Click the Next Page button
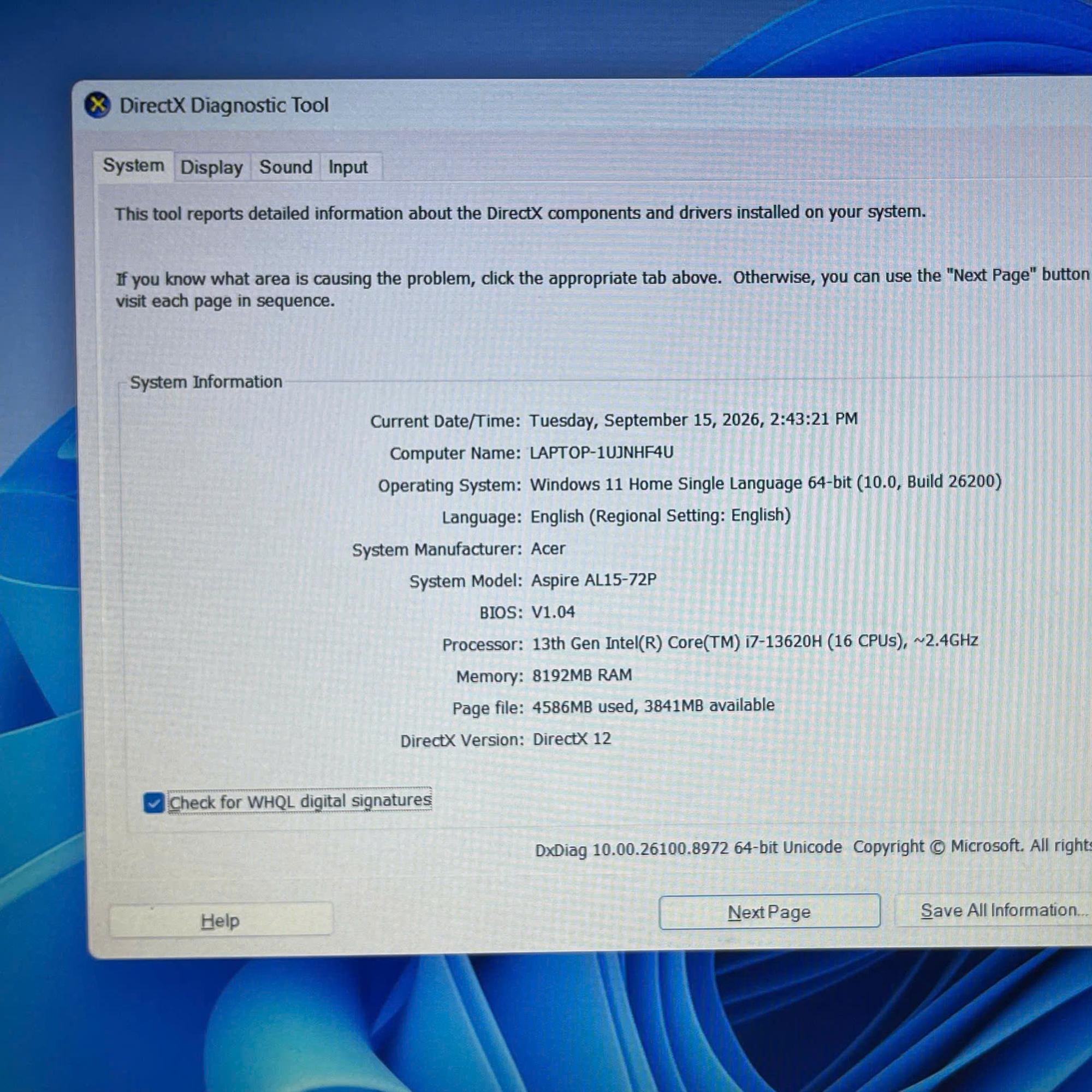Screen dimensions: 1092x1092 (769, 912)
